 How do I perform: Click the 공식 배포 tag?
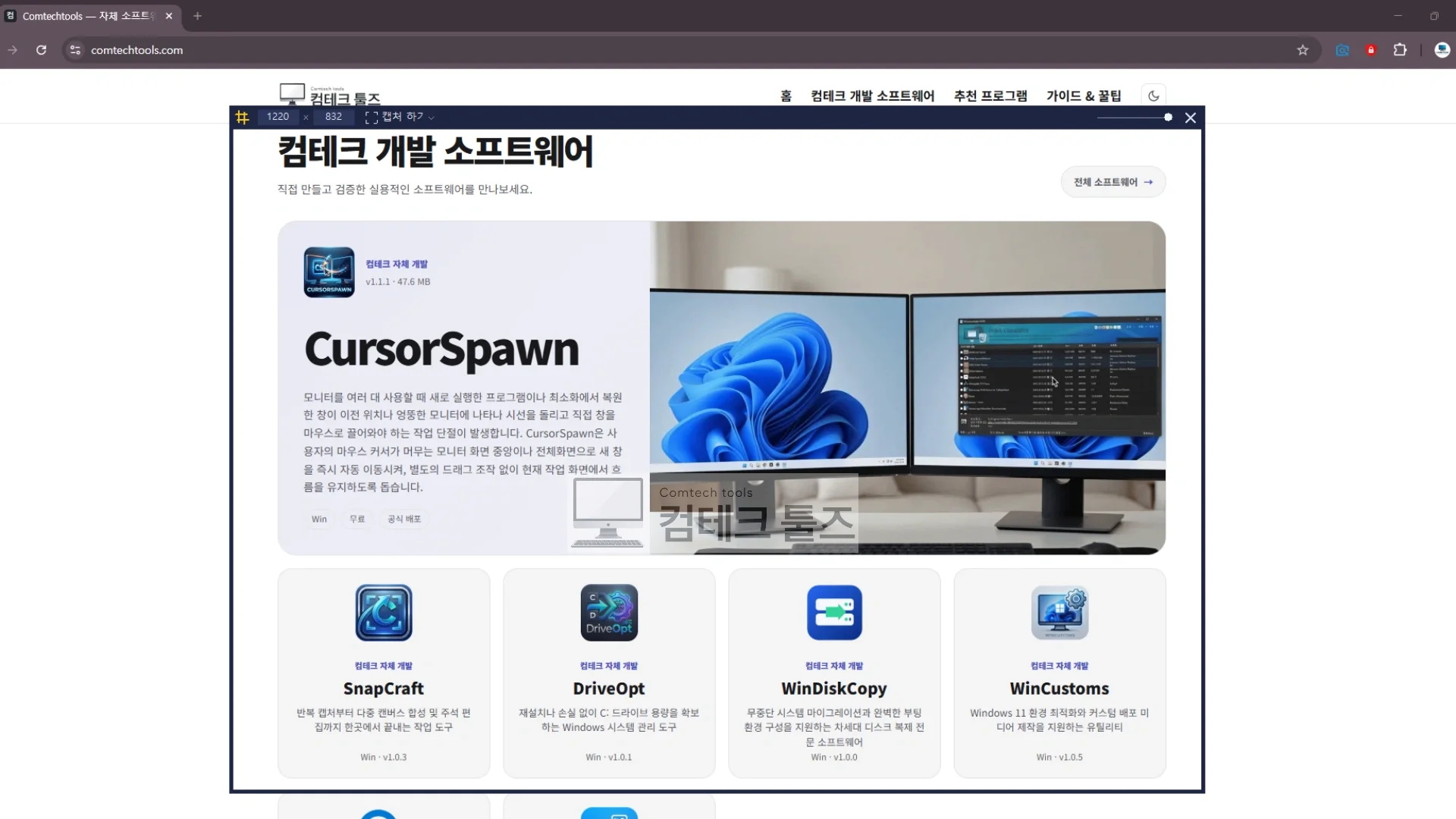click(x=404, y=519)
